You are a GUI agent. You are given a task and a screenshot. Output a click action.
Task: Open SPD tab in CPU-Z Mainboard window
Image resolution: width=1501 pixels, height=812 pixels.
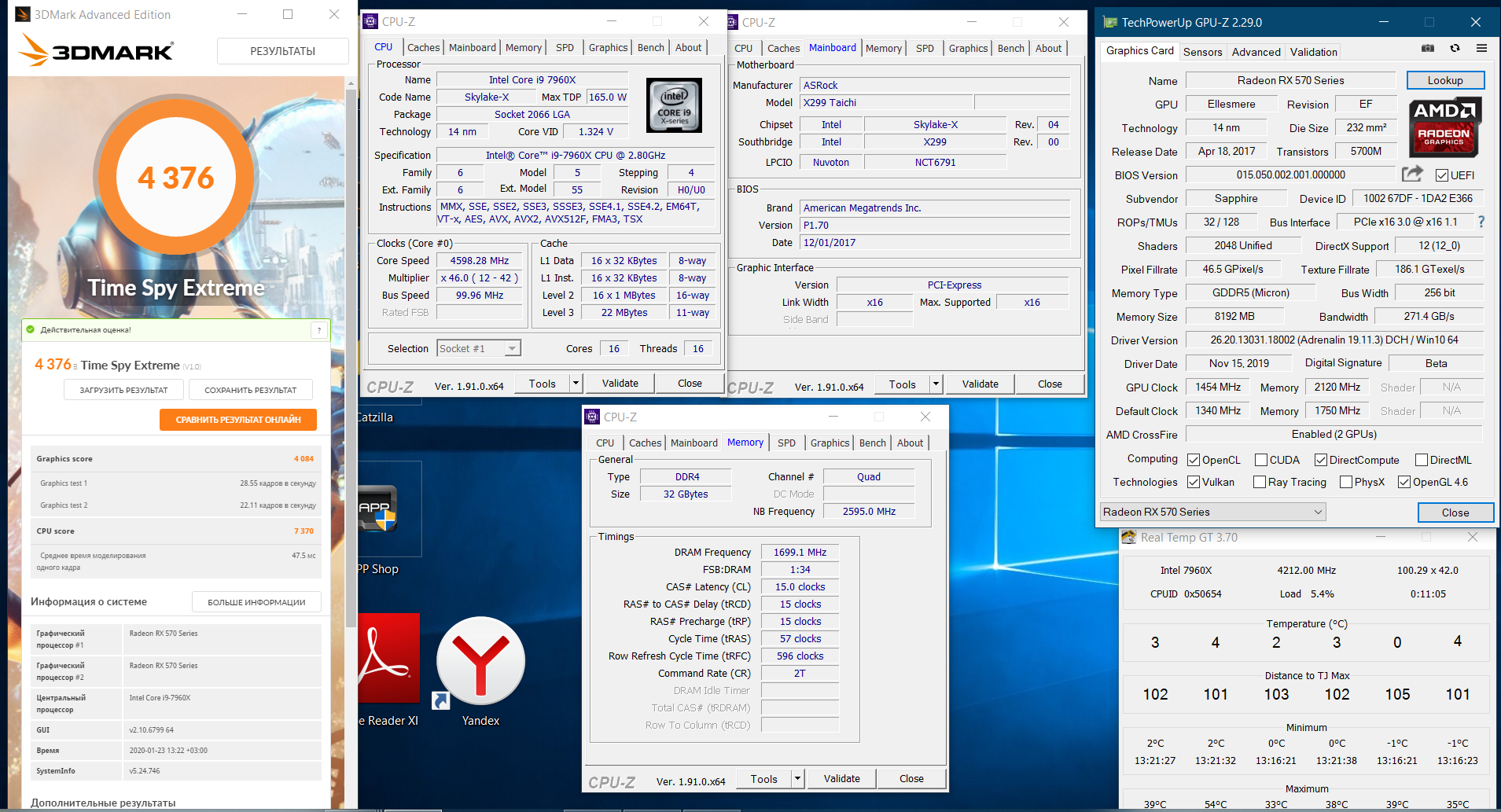pyautogui.click(x=925, y=48)
